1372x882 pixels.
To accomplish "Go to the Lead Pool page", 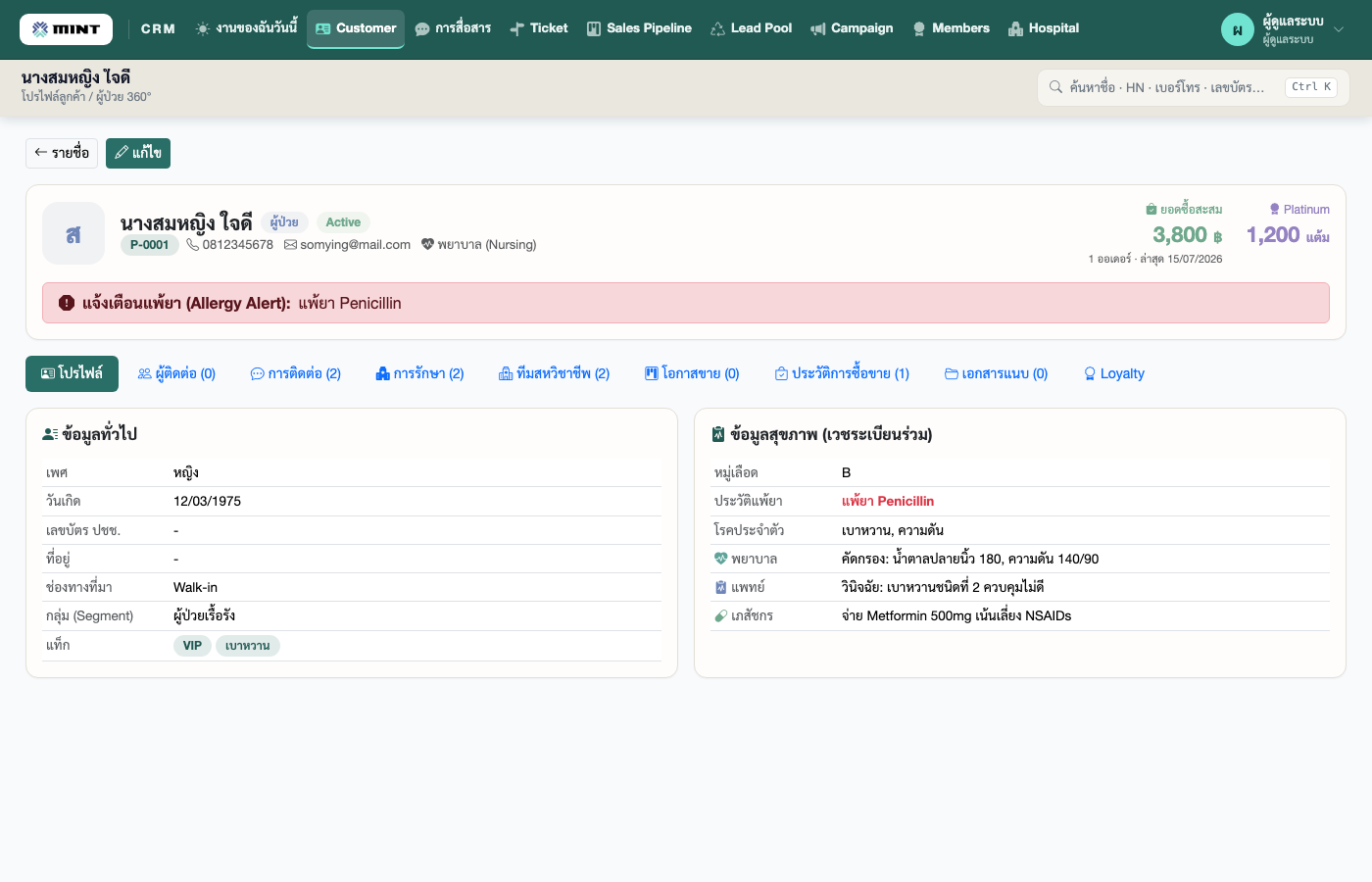I will [751, 28].
